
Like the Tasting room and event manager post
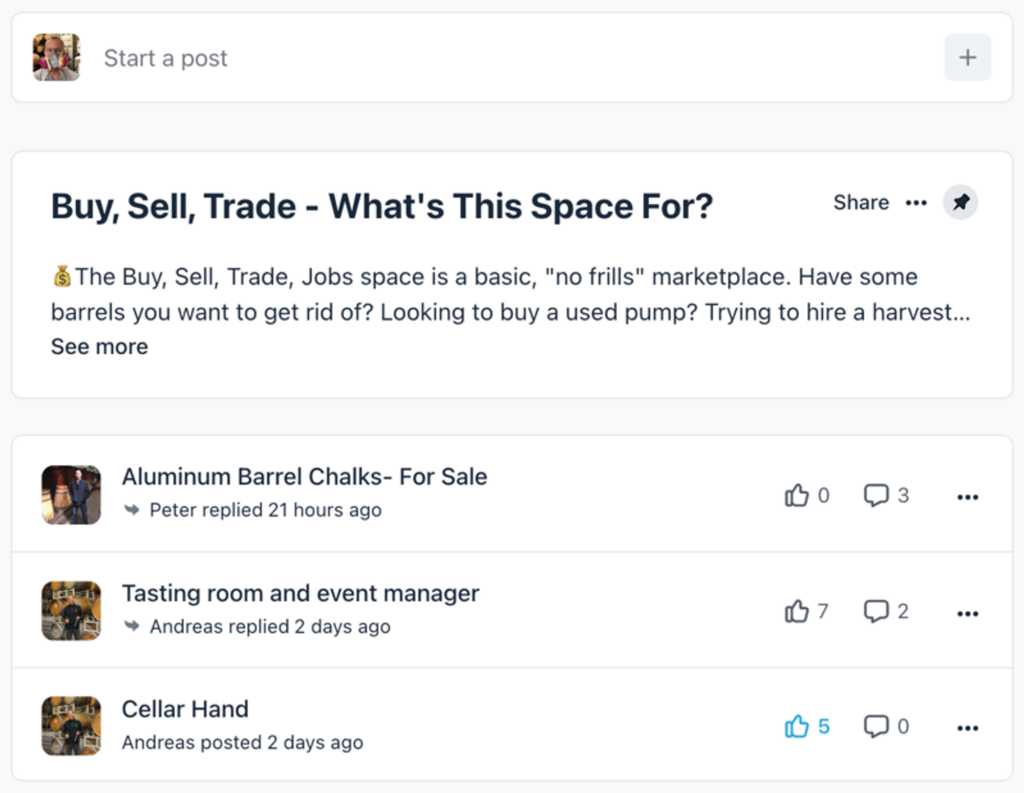tap(797, 612)
